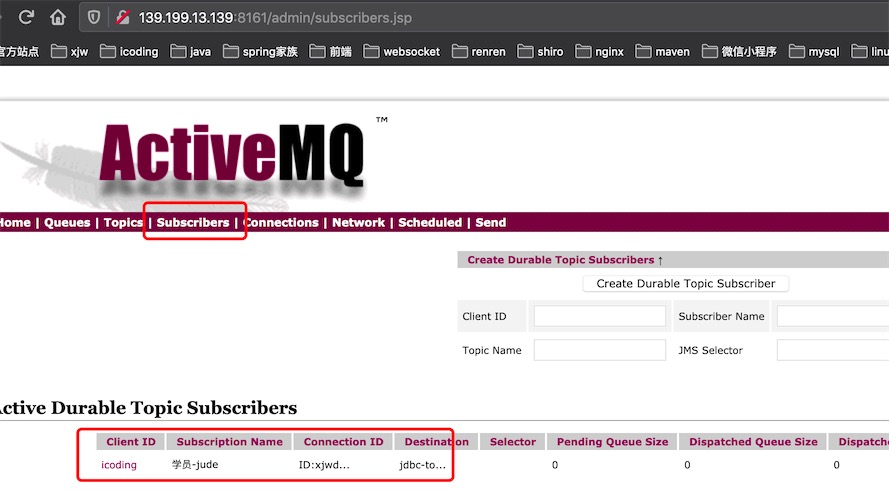Click the icoding client ID link
The height and width of the screenshot is (491, 889).
click(119, 465)
